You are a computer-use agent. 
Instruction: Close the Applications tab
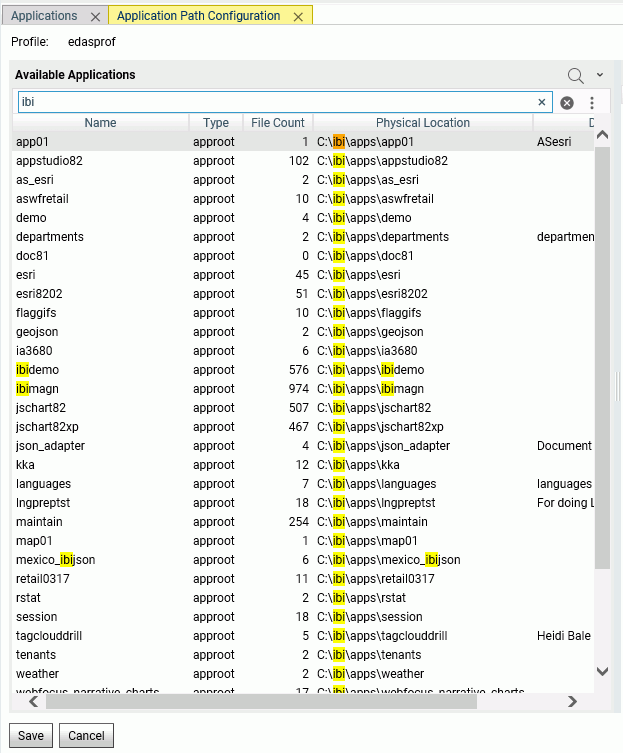[96, 17]
